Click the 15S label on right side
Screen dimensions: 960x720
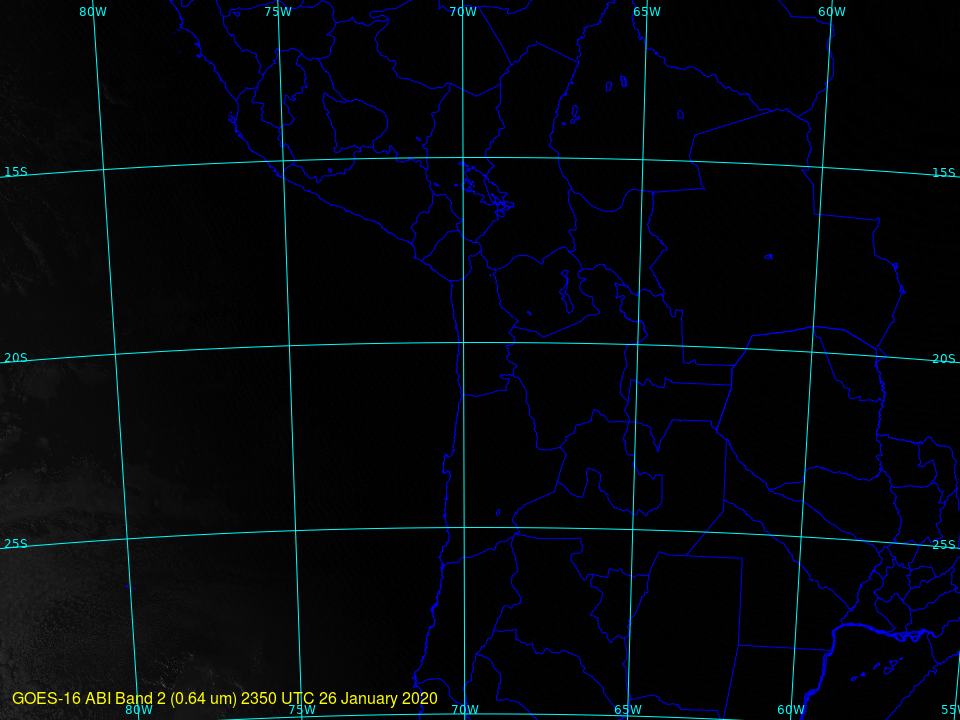click(943, 173)
